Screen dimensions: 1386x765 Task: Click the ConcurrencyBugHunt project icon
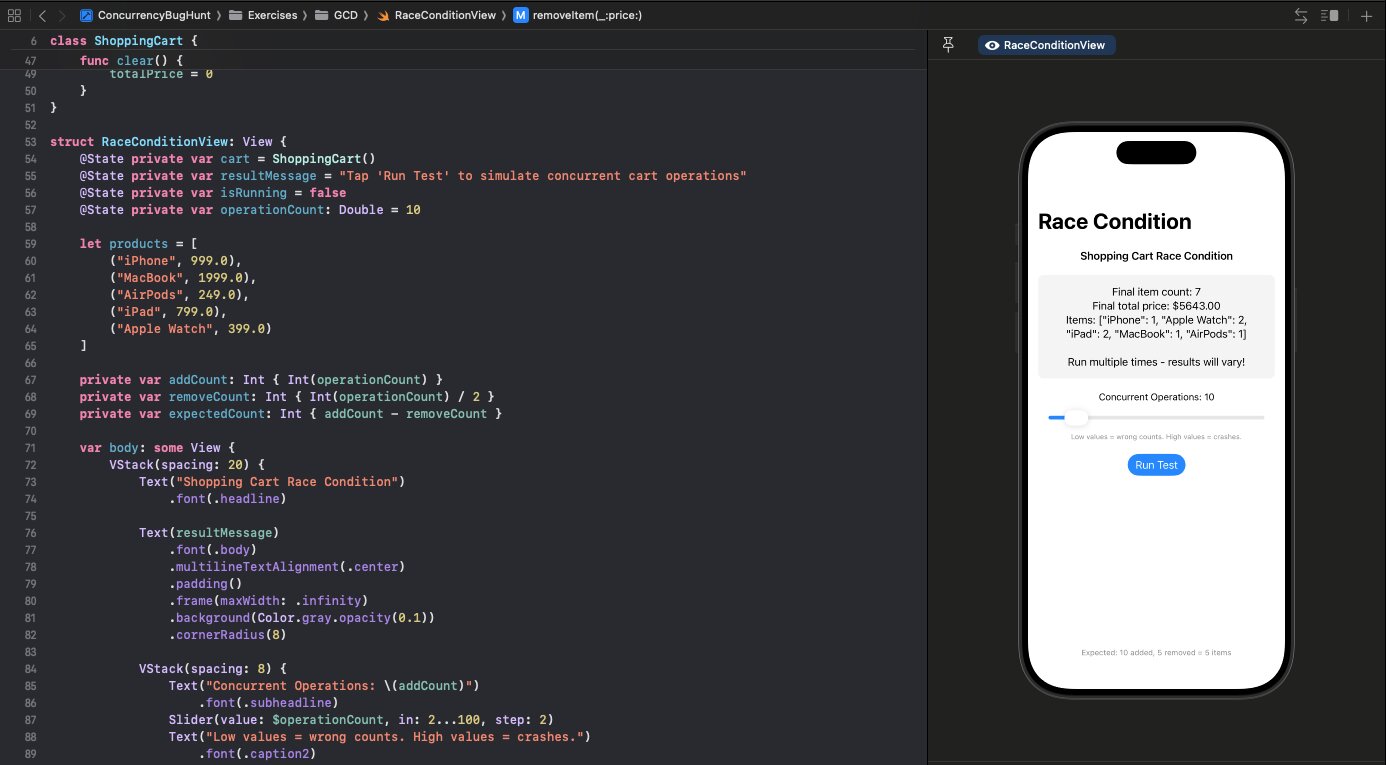point(87,16)
